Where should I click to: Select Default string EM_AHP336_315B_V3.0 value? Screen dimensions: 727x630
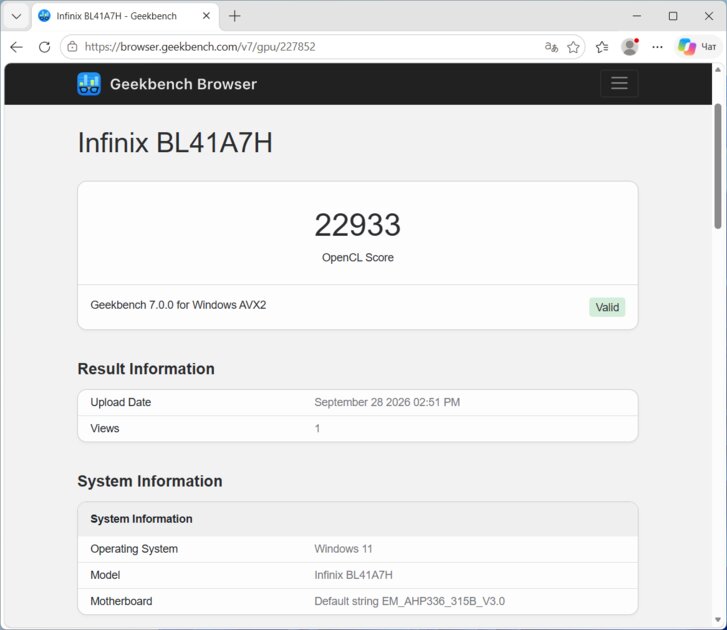click(x=409, y=601)
